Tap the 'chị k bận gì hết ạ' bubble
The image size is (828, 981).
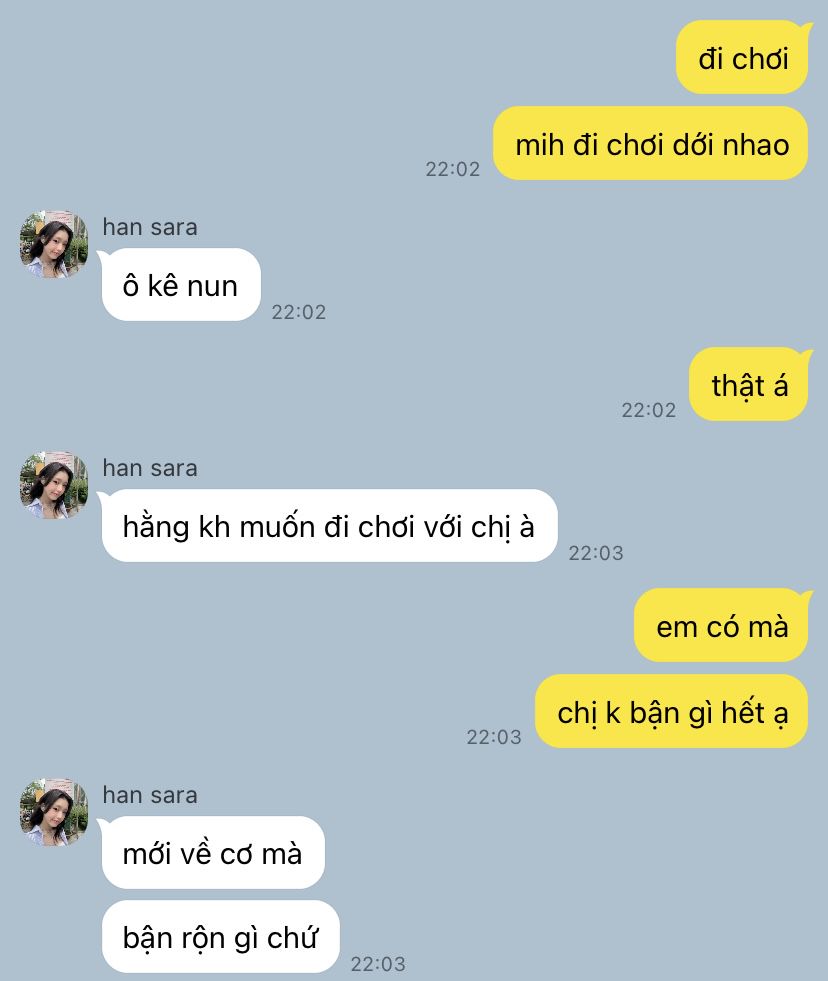(672, 711)
